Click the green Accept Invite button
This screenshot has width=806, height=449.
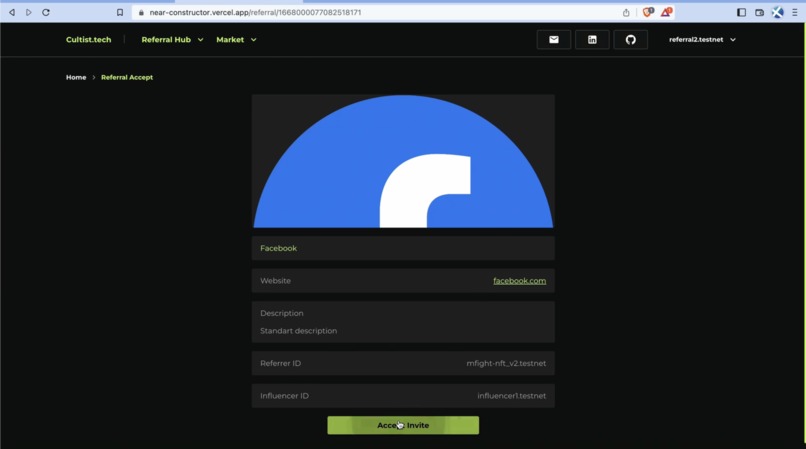(403, 425)
